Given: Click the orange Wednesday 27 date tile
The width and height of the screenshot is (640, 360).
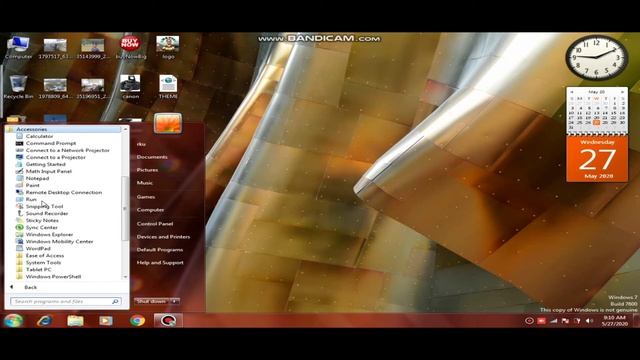Looking at the screenshot, I should click(597, 159).
